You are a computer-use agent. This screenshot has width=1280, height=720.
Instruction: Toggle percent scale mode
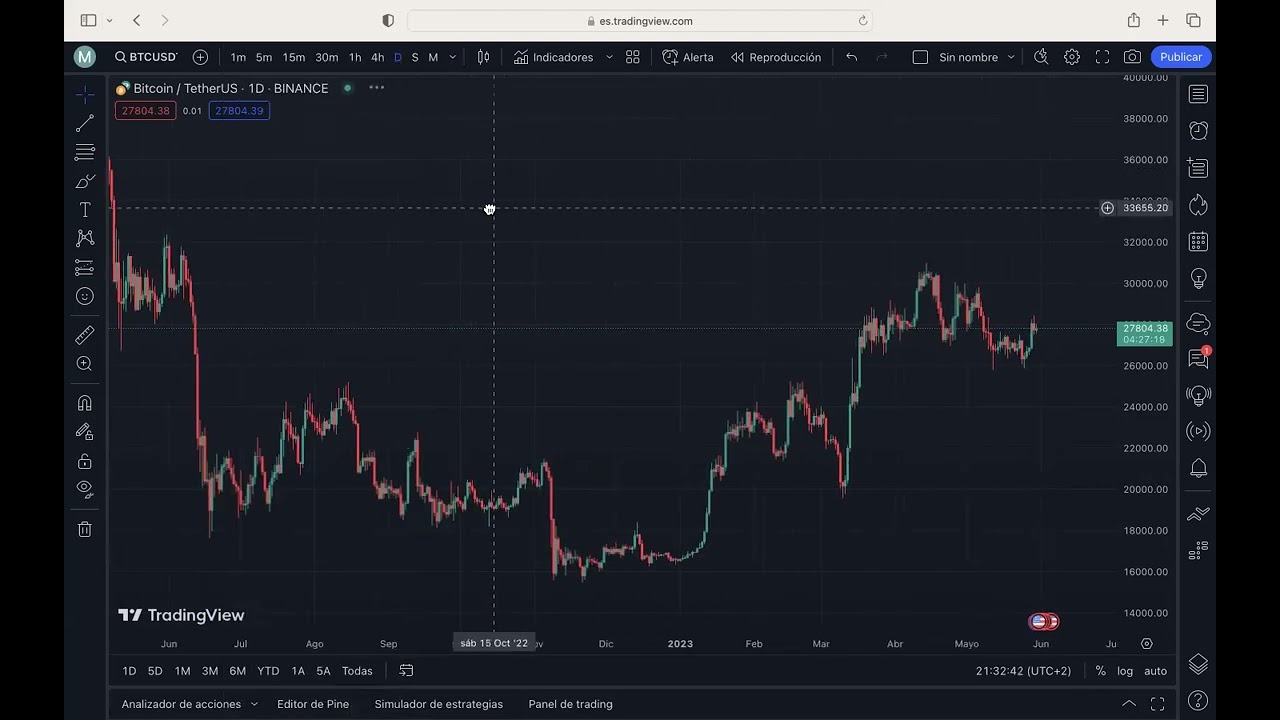click(1100, 671)
